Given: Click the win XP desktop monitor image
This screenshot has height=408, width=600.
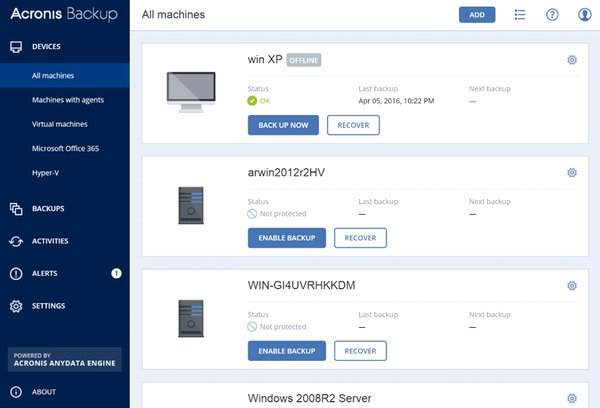Looking at the screenshot, I should click(x=191, y=92).
